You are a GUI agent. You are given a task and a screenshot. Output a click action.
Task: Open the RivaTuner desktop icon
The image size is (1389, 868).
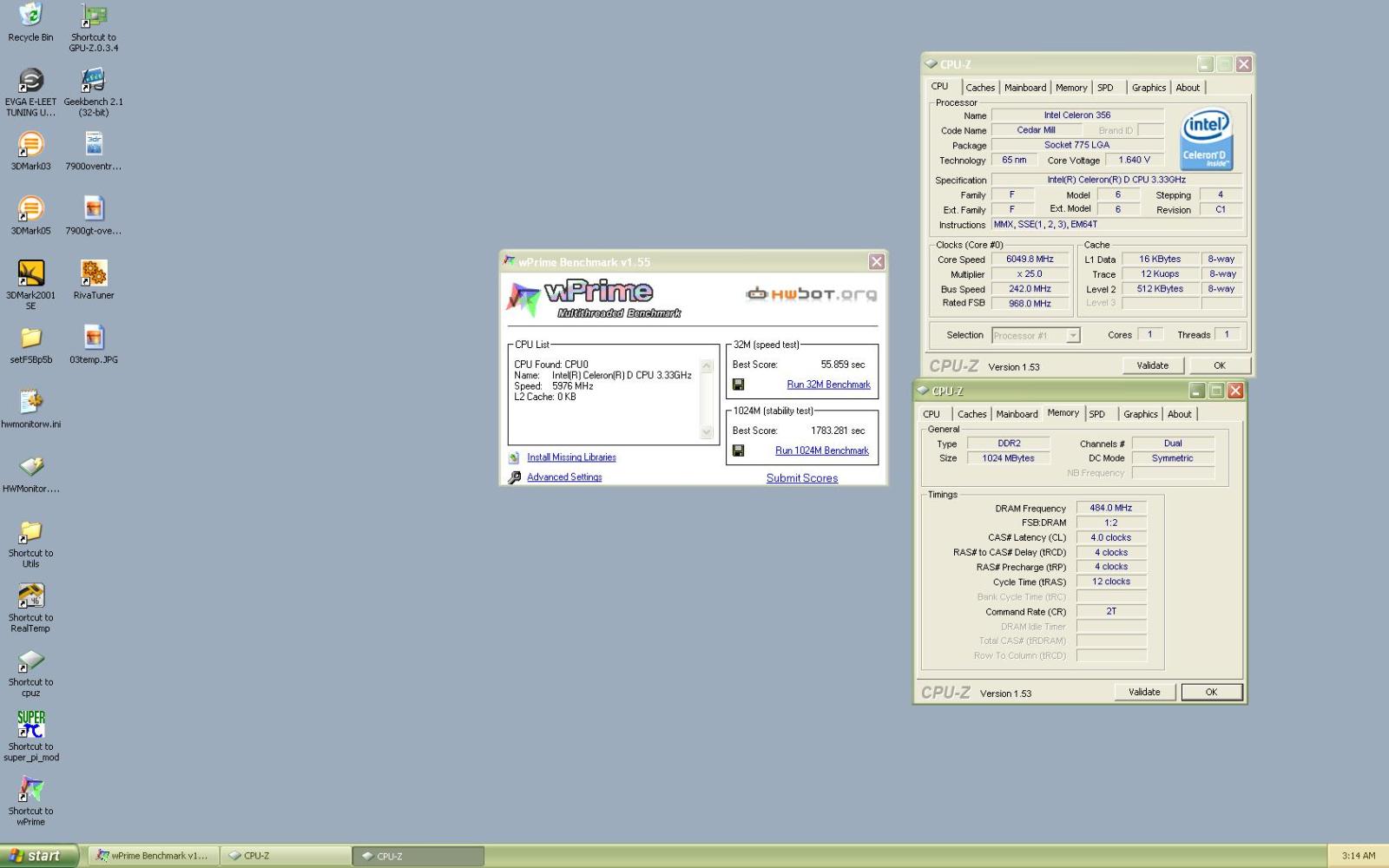[x=94, y=273]
